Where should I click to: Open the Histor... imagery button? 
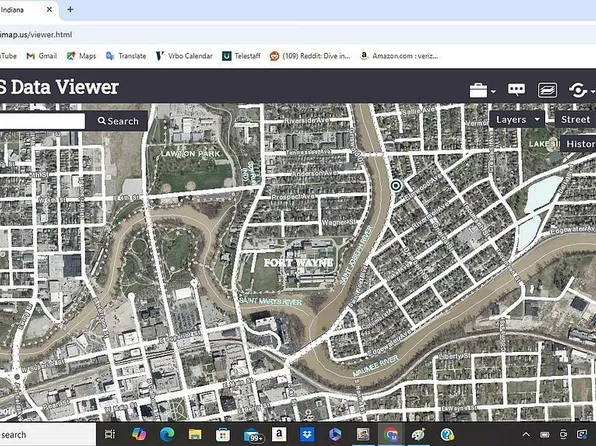pos(578,144)
